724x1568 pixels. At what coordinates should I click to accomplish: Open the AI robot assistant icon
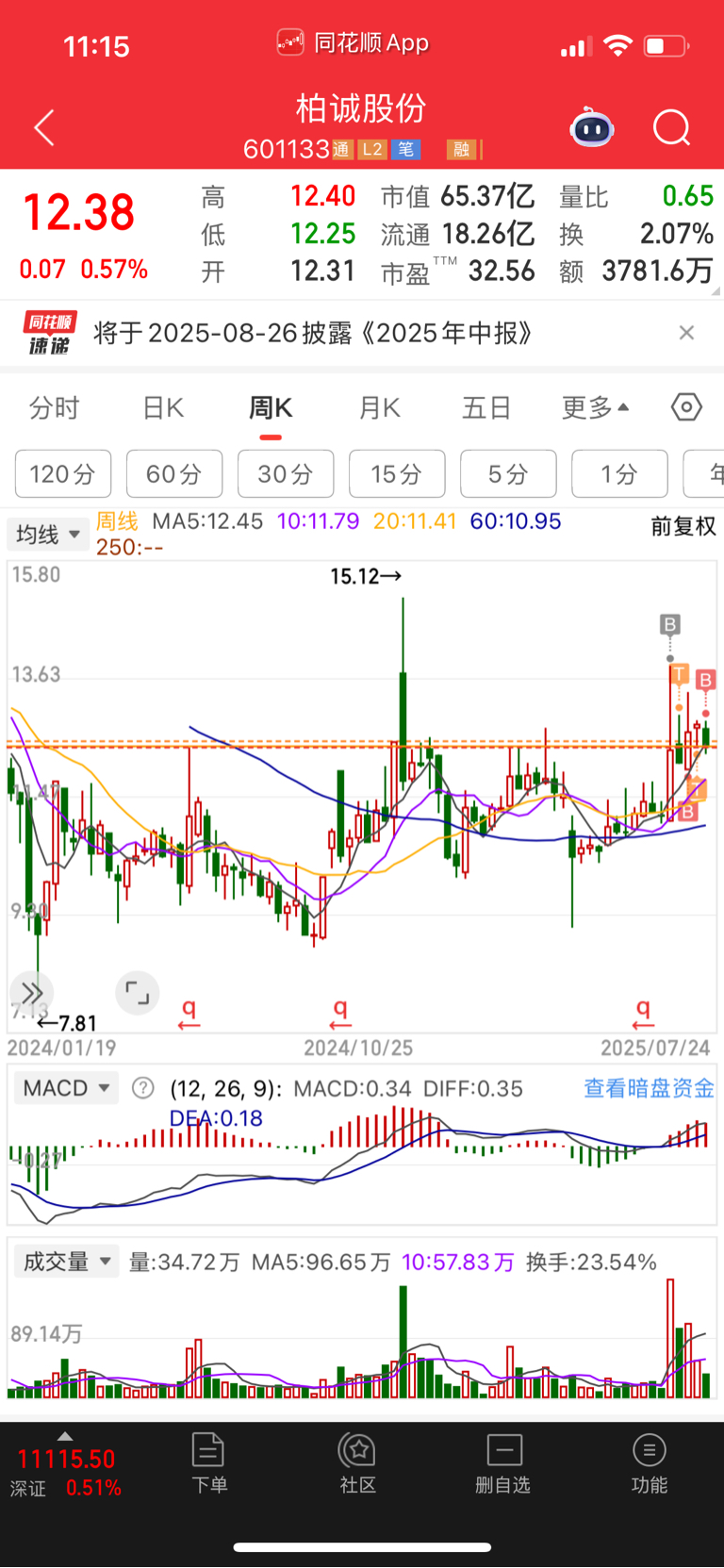click(592, 127)
